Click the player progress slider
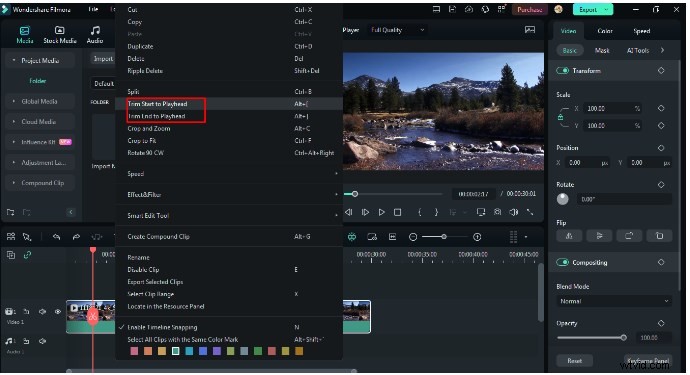This screenshot has width=690, height=375. pyautogui.click(x=393, y=194)
